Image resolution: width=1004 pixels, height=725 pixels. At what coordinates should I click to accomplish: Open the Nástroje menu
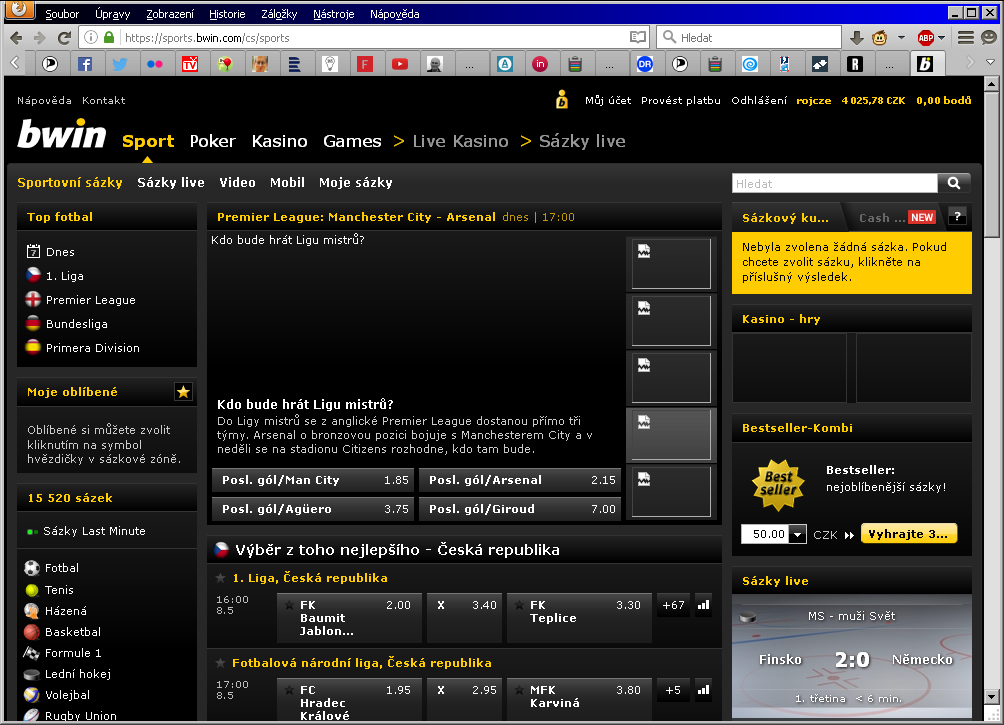(334, 14)
